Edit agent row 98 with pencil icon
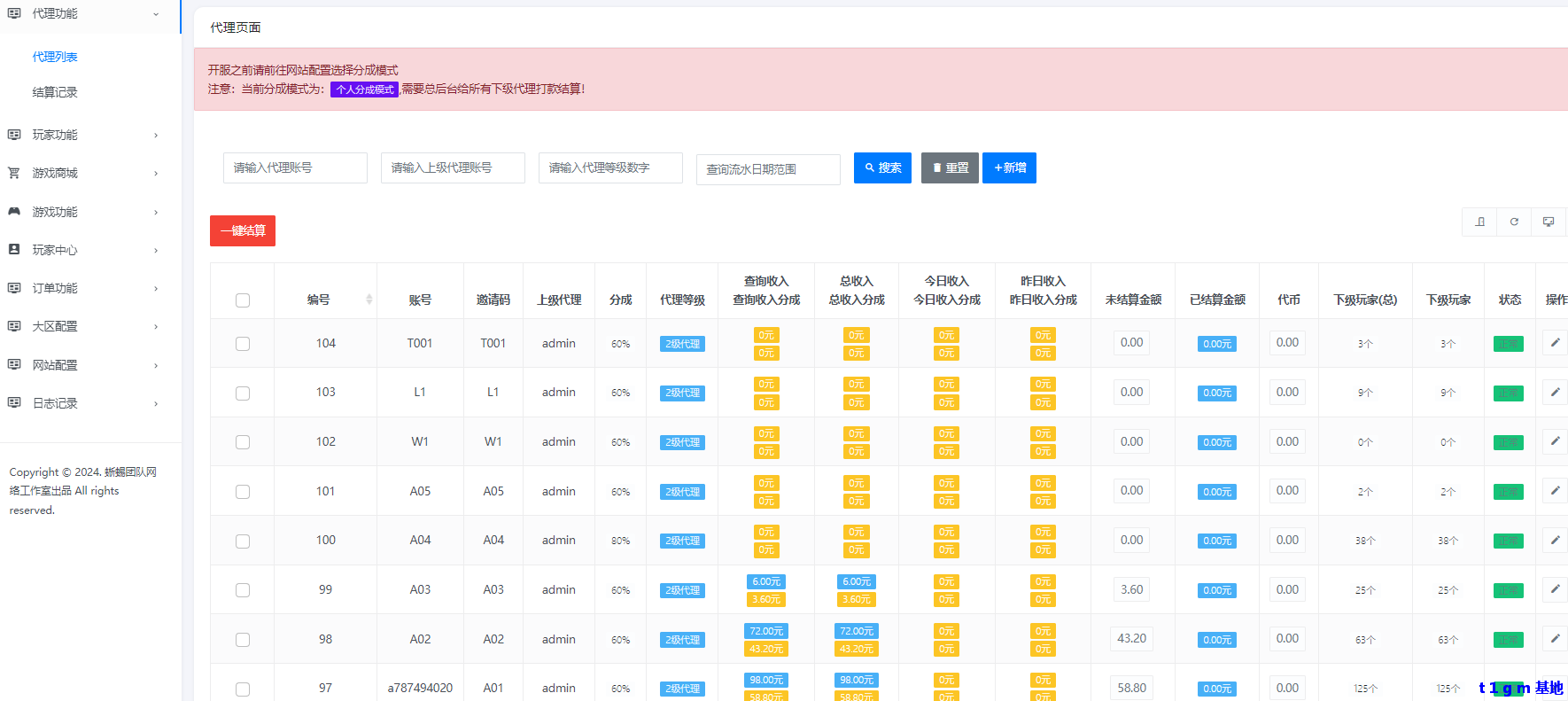1568x701 pixels. tap(1555, 639)
